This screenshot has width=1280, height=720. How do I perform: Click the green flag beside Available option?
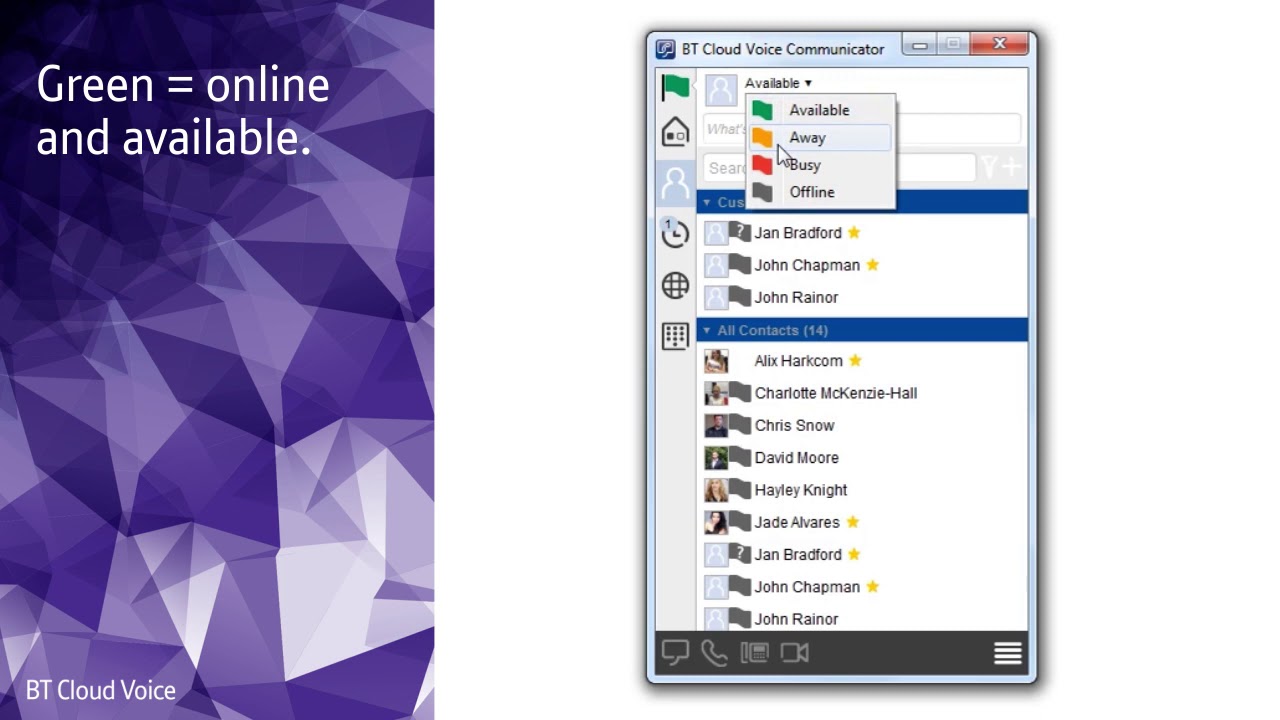763,110
